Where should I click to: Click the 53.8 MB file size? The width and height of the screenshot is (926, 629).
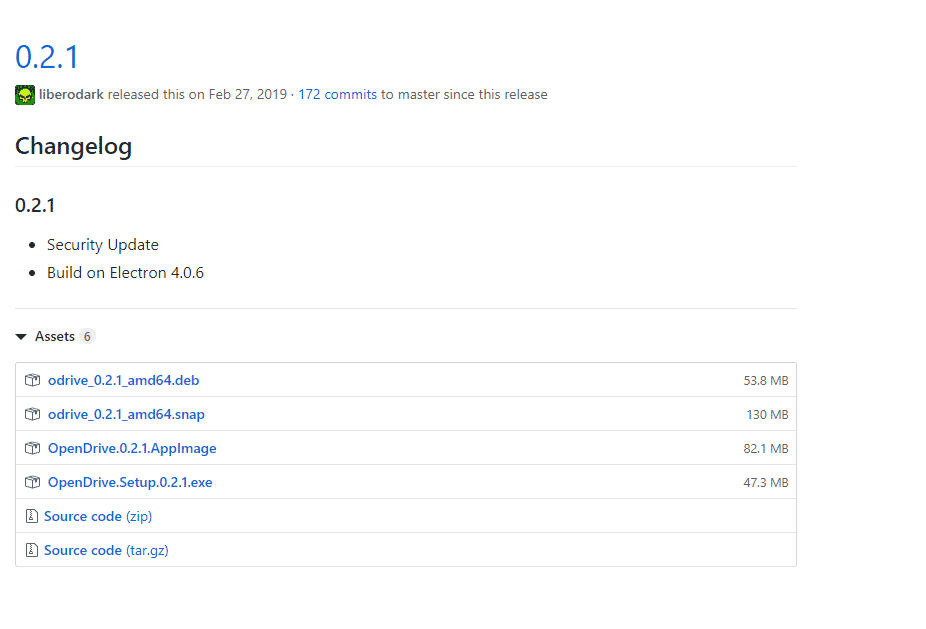tap(766, 380)
